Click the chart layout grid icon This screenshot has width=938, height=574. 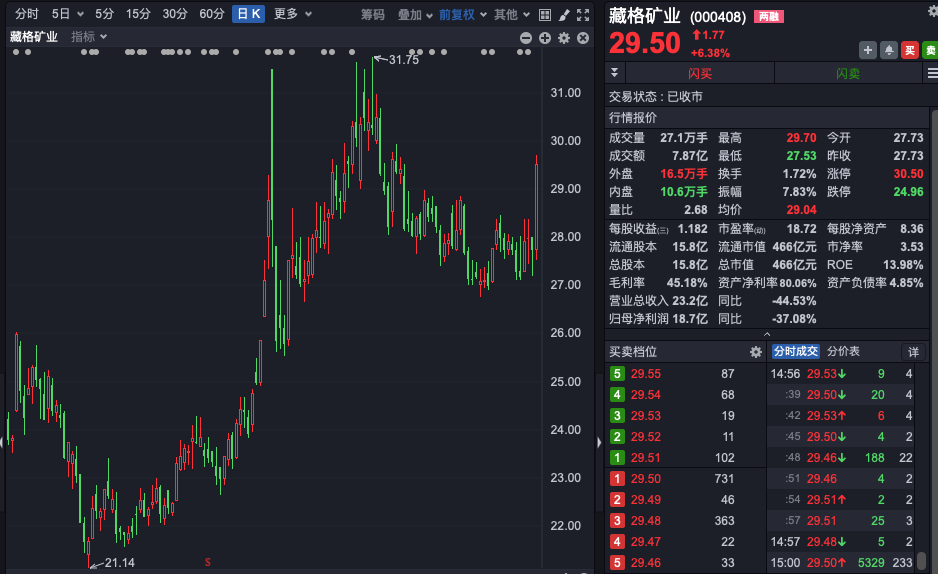(546, 15)
